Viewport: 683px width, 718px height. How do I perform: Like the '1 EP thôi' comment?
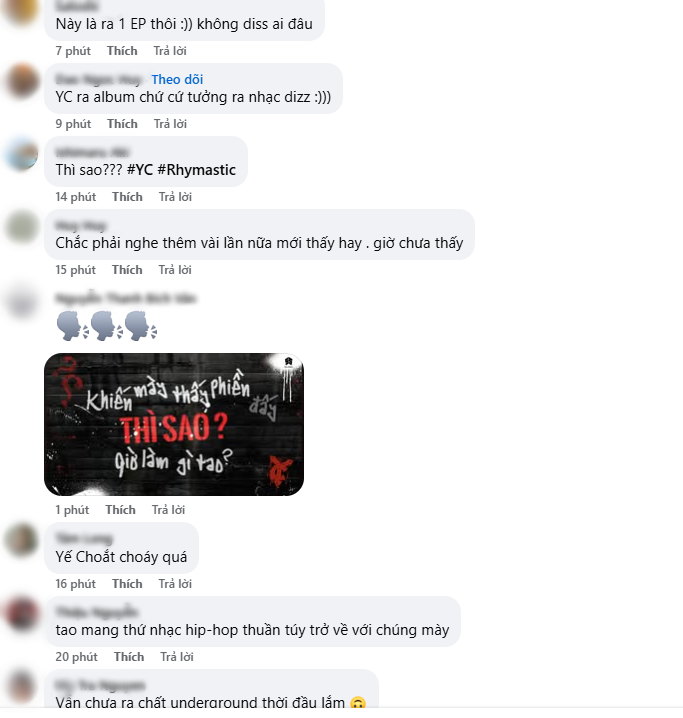122,51
